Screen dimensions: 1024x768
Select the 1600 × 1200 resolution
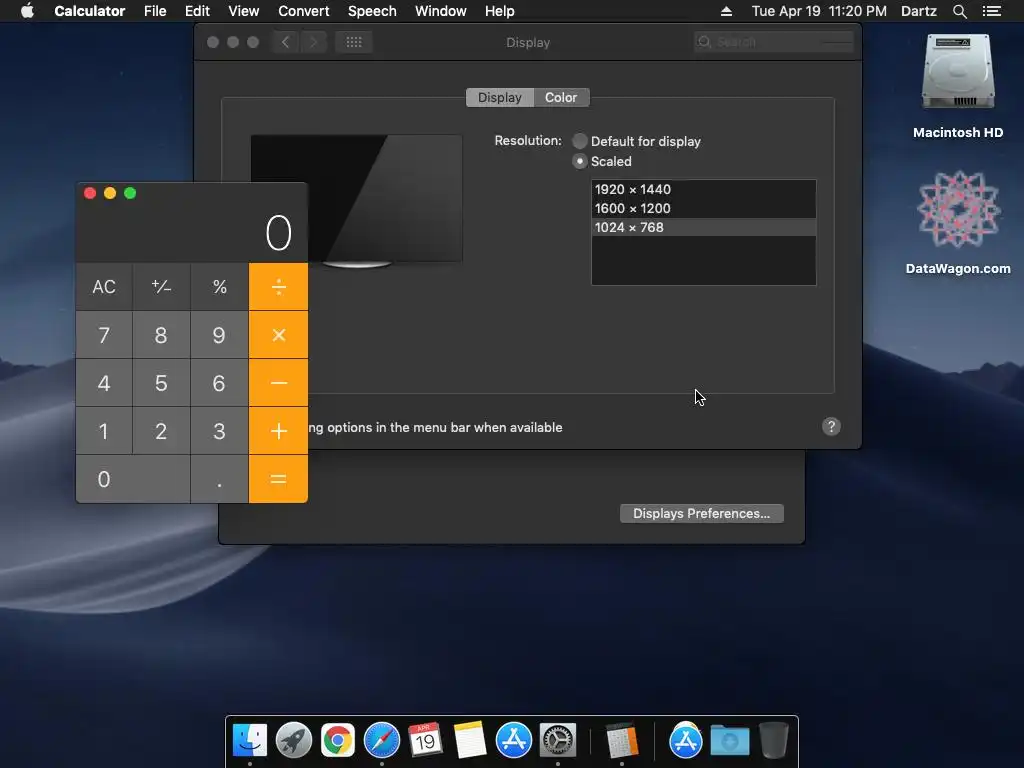click(703, 208)
